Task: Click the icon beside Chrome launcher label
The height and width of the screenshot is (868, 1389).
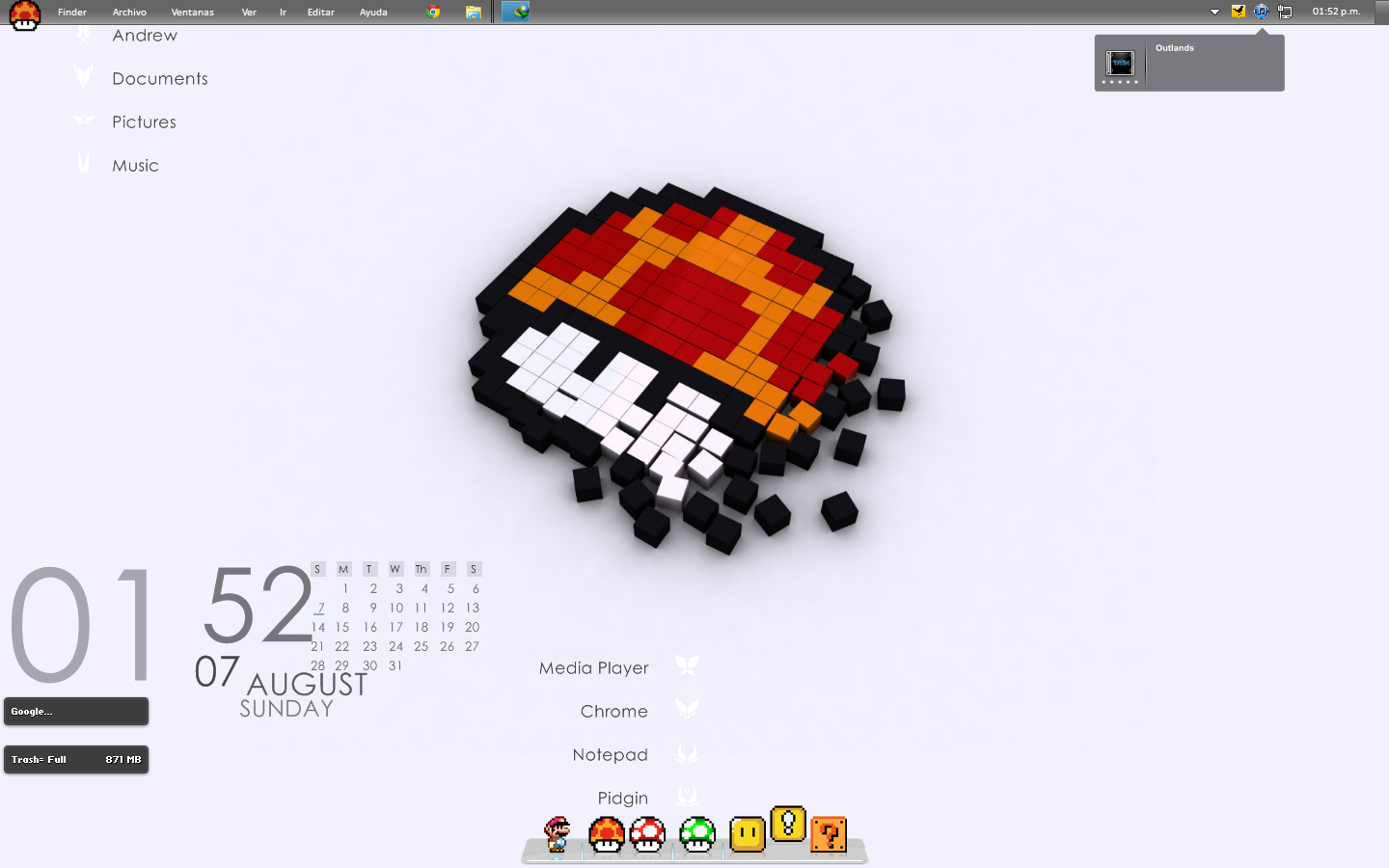Action: click(687, 708)
